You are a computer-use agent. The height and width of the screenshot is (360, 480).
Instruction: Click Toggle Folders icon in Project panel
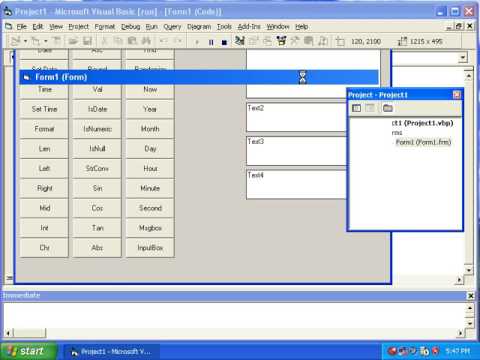387,108
